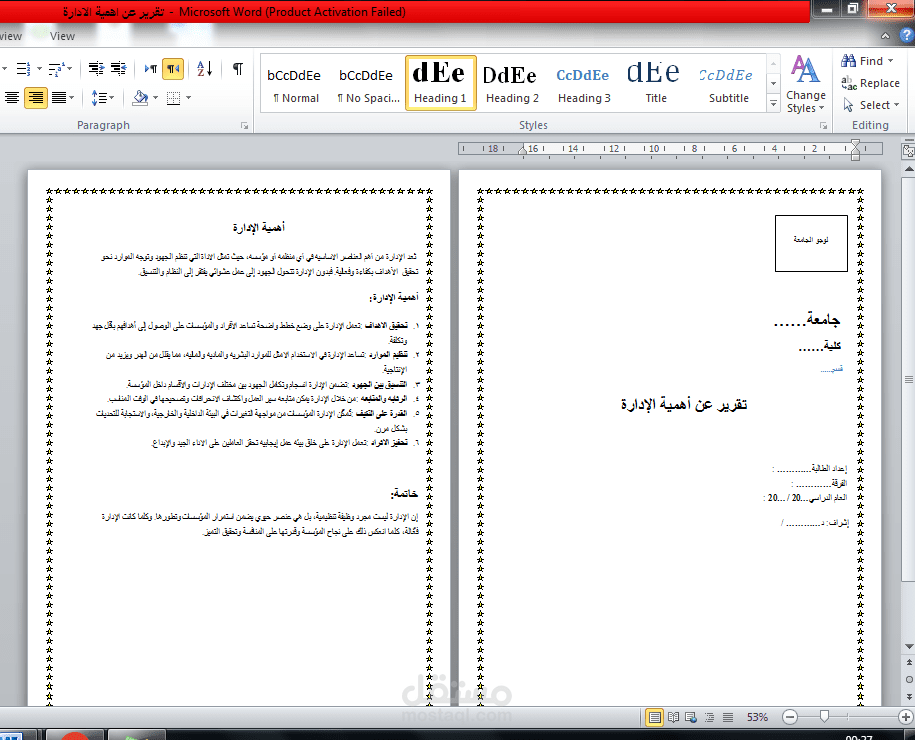Click the Numbering list icon
The image size is (915, 740).
[23, 69]
